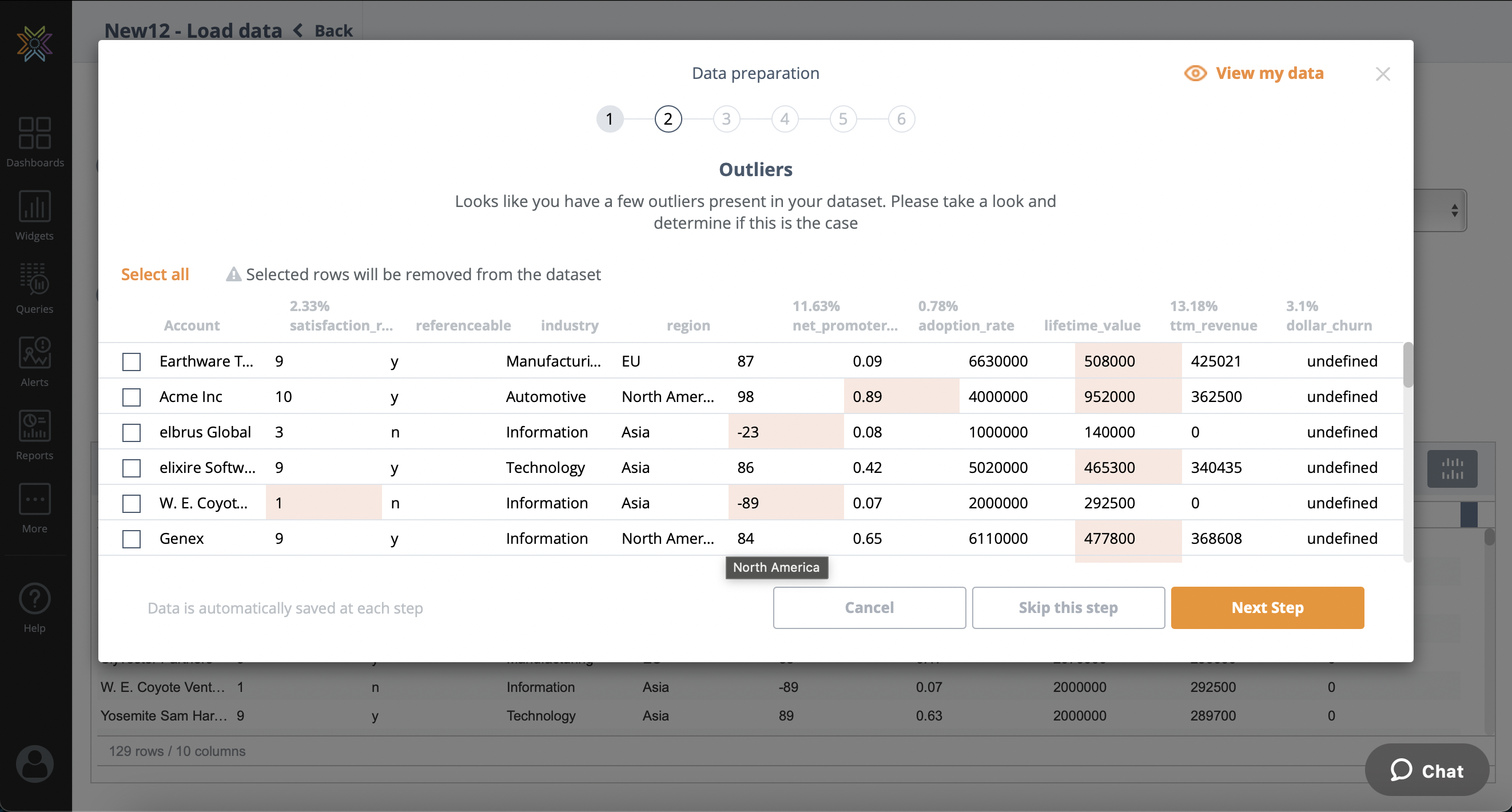
Task: Open the Queries sidebar icon
Action: (35, 280)
